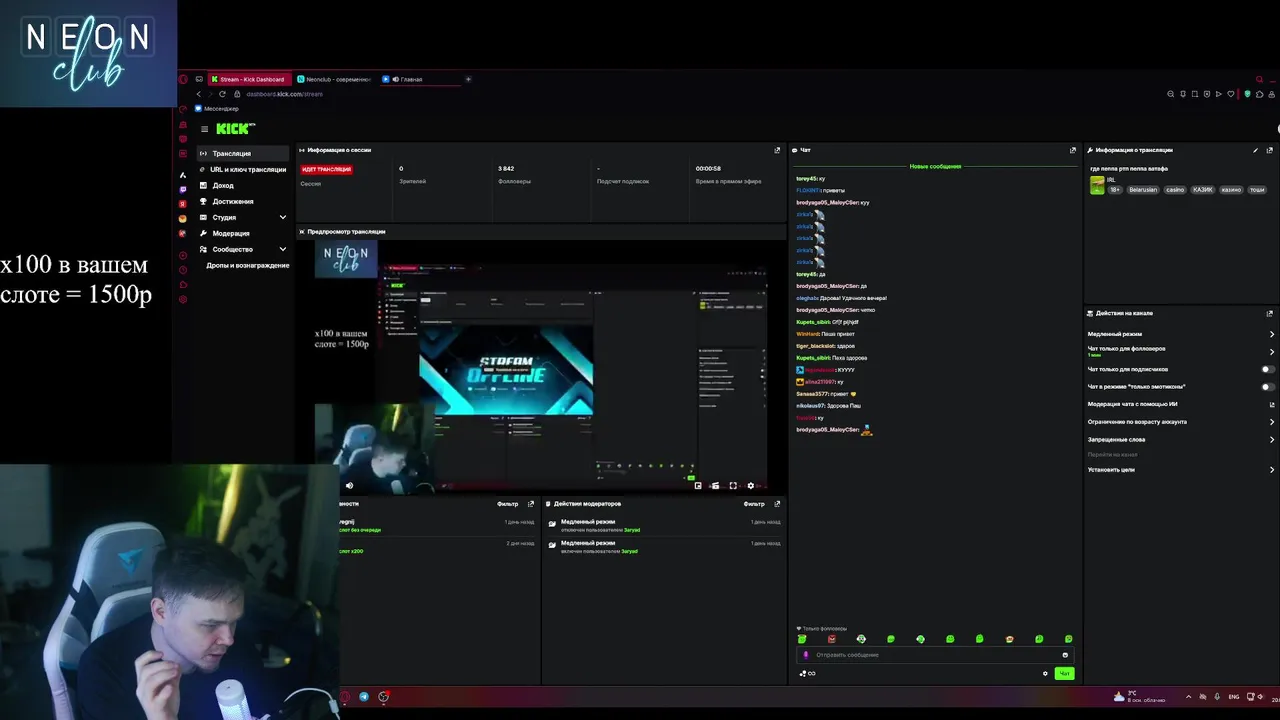Switch to Stream - Kick Dashboard tab

[x=249, y=79]
